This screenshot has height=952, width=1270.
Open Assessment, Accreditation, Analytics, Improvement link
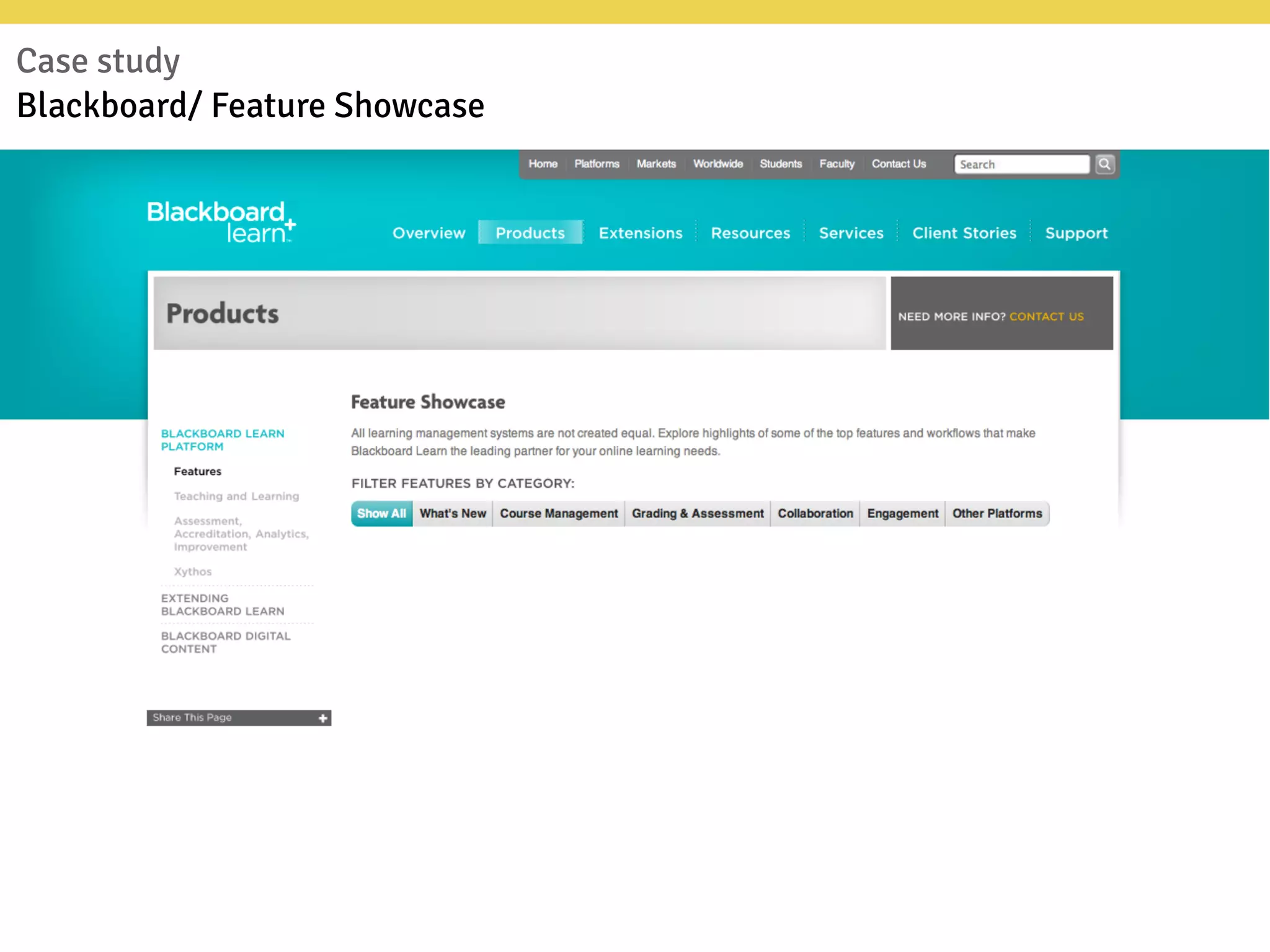[x=241, y=534]
